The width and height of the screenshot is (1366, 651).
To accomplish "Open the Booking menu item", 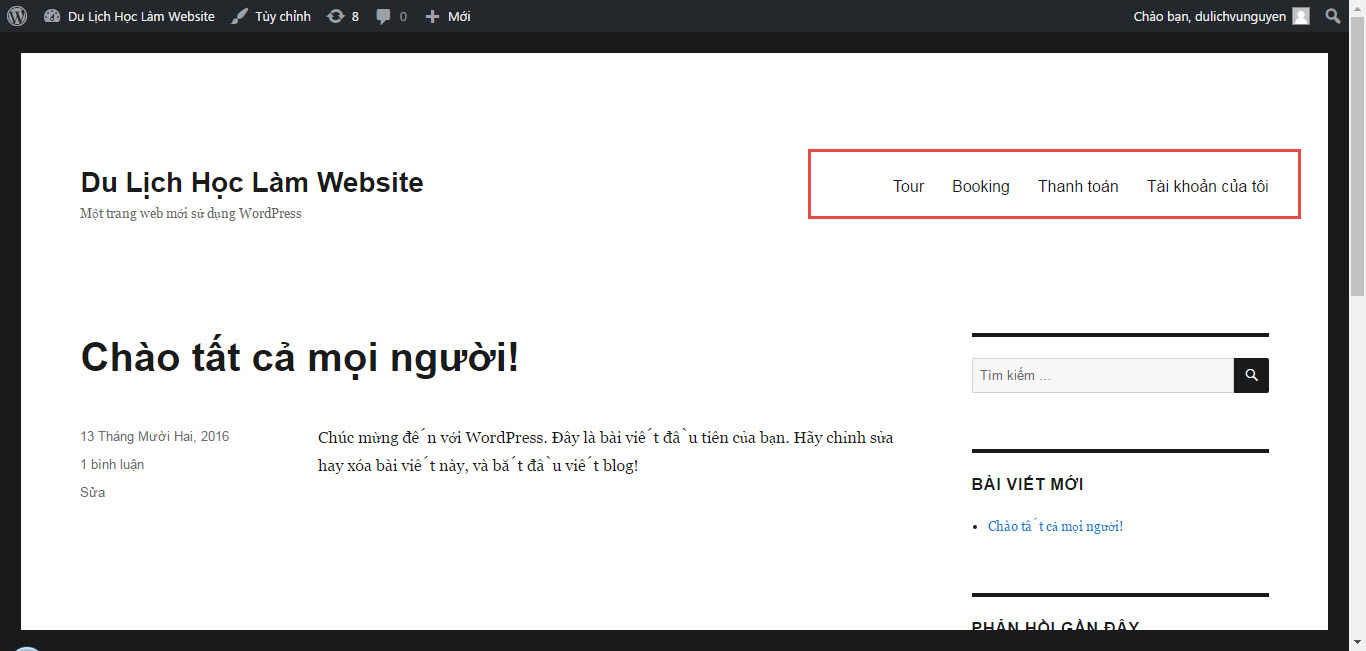I will pos(981,186).
